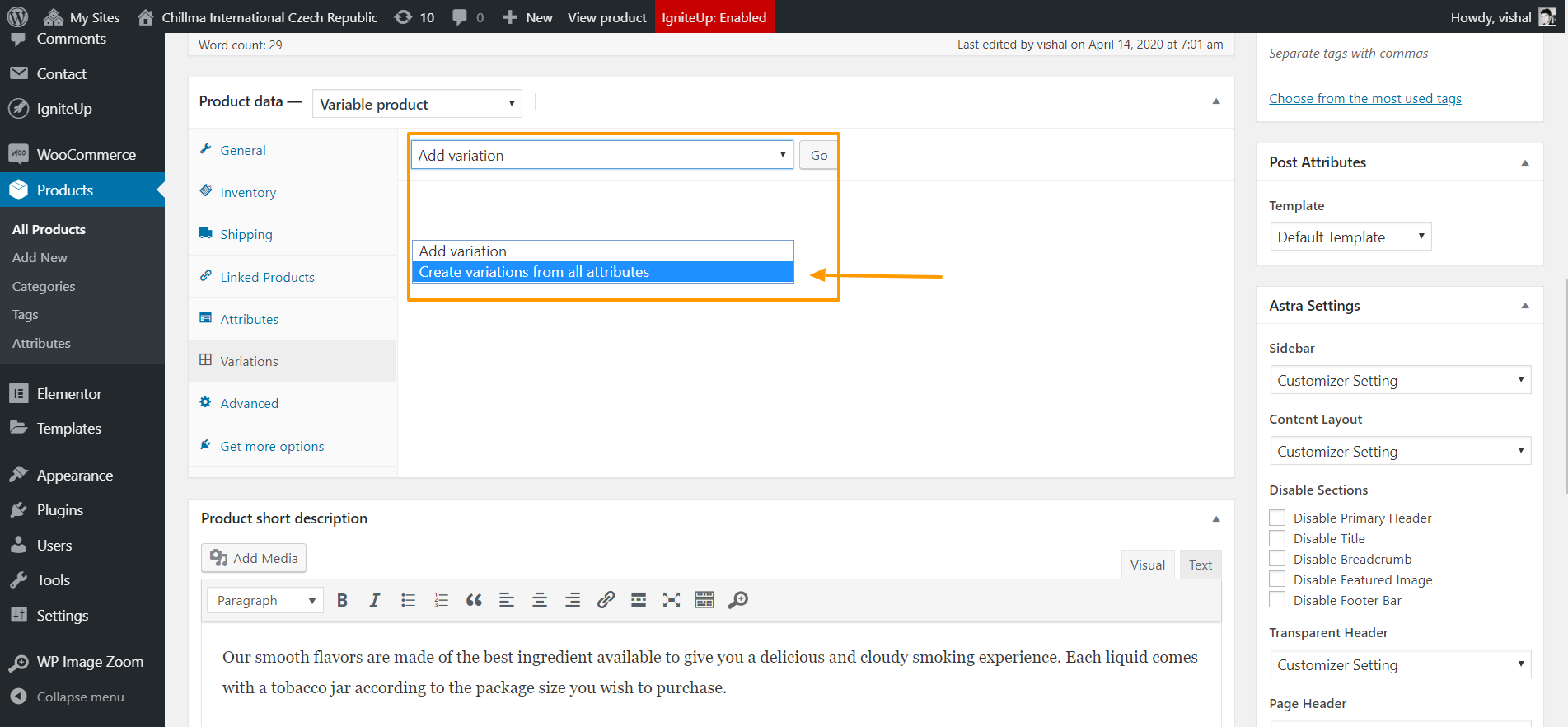Select Create variations from all attributes option
1568x727 pixels.
click(602, 272)
